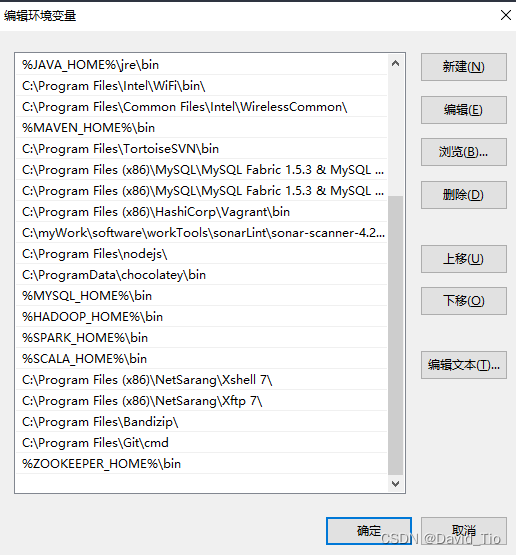Select the Intel\WirelessCommon\ path entry
516x555 pixels.
point(201,107)
